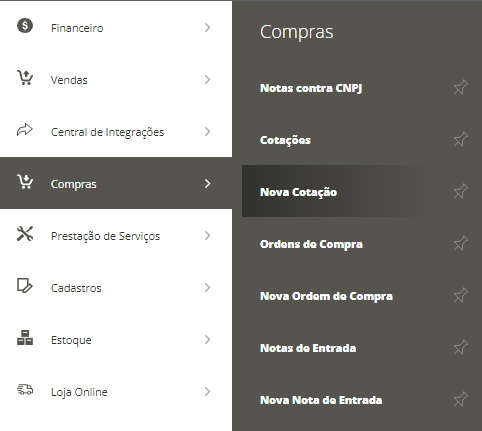Screen dimensions: 482x431
Task: Toggle pin beside Nova Nota de Entrada
Action: [x=461, y=400]
